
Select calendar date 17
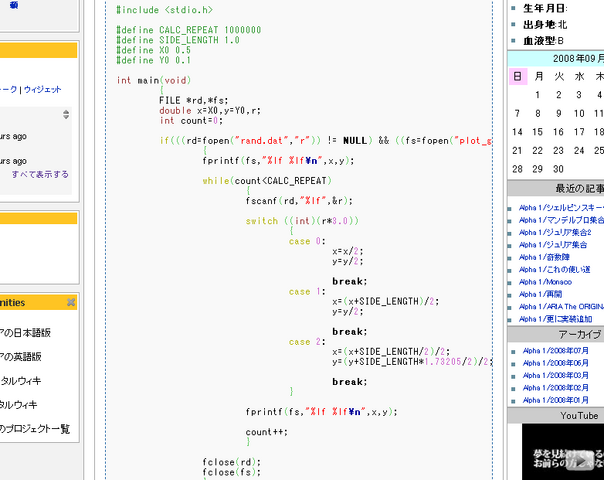579,132
